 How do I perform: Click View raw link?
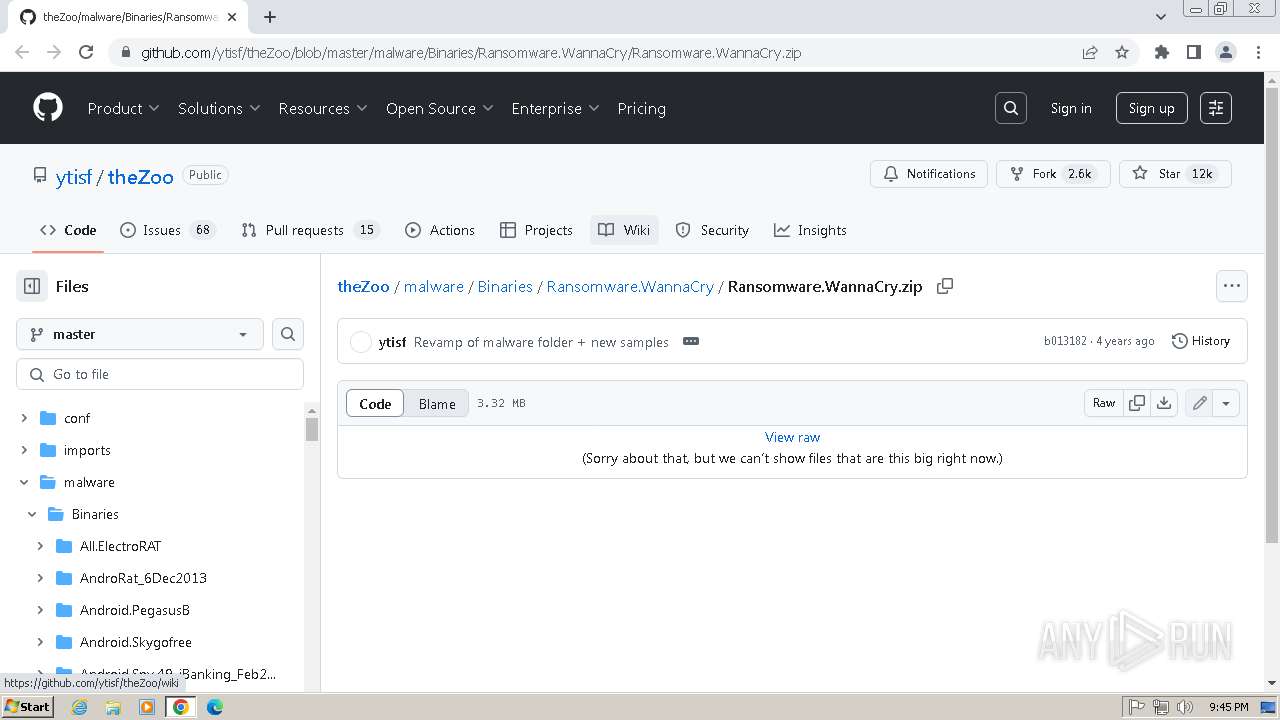pyautogui.click(x=792, y=437)
